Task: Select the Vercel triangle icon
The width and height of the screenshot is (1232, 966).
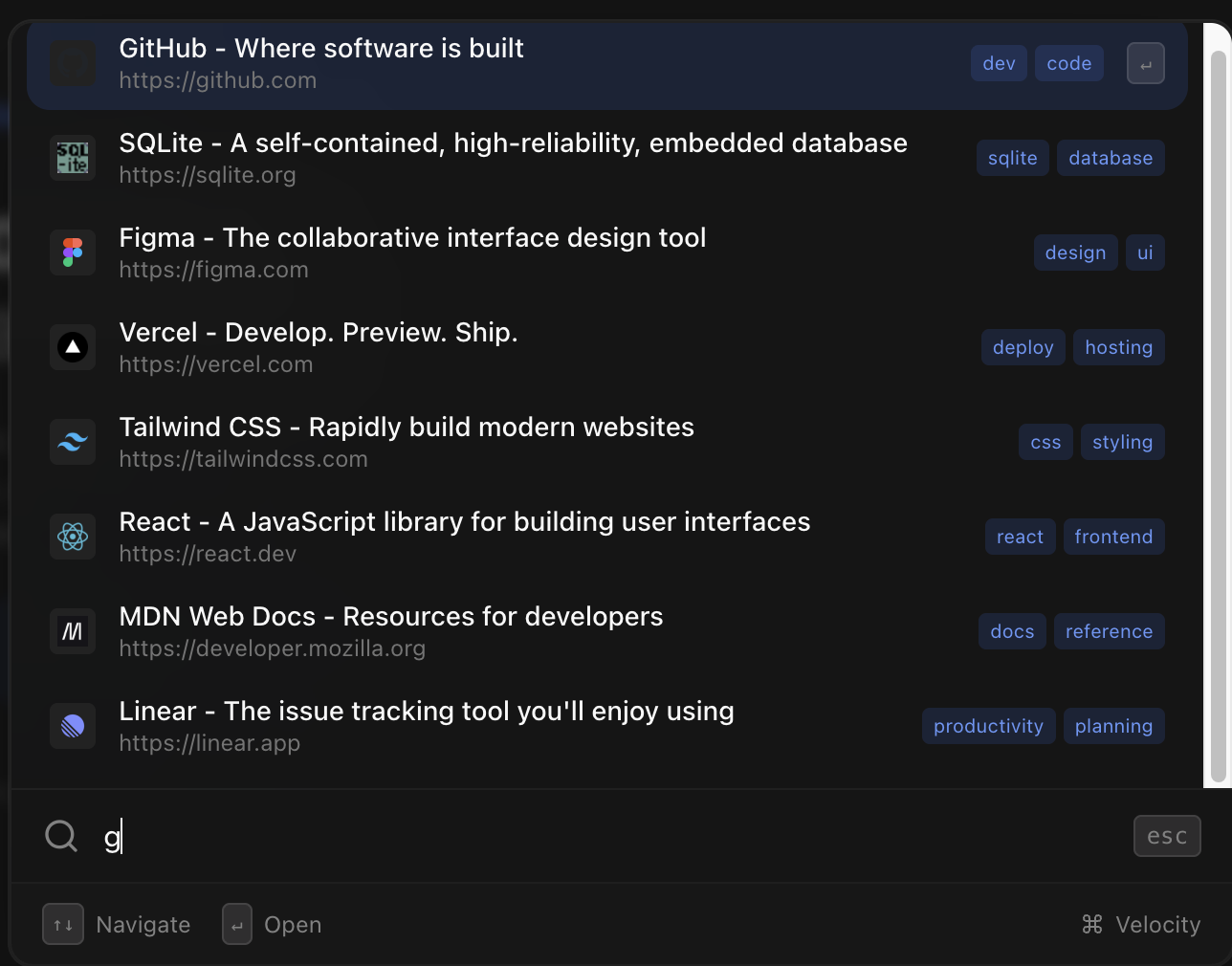Action: click(x=73, y=347)
